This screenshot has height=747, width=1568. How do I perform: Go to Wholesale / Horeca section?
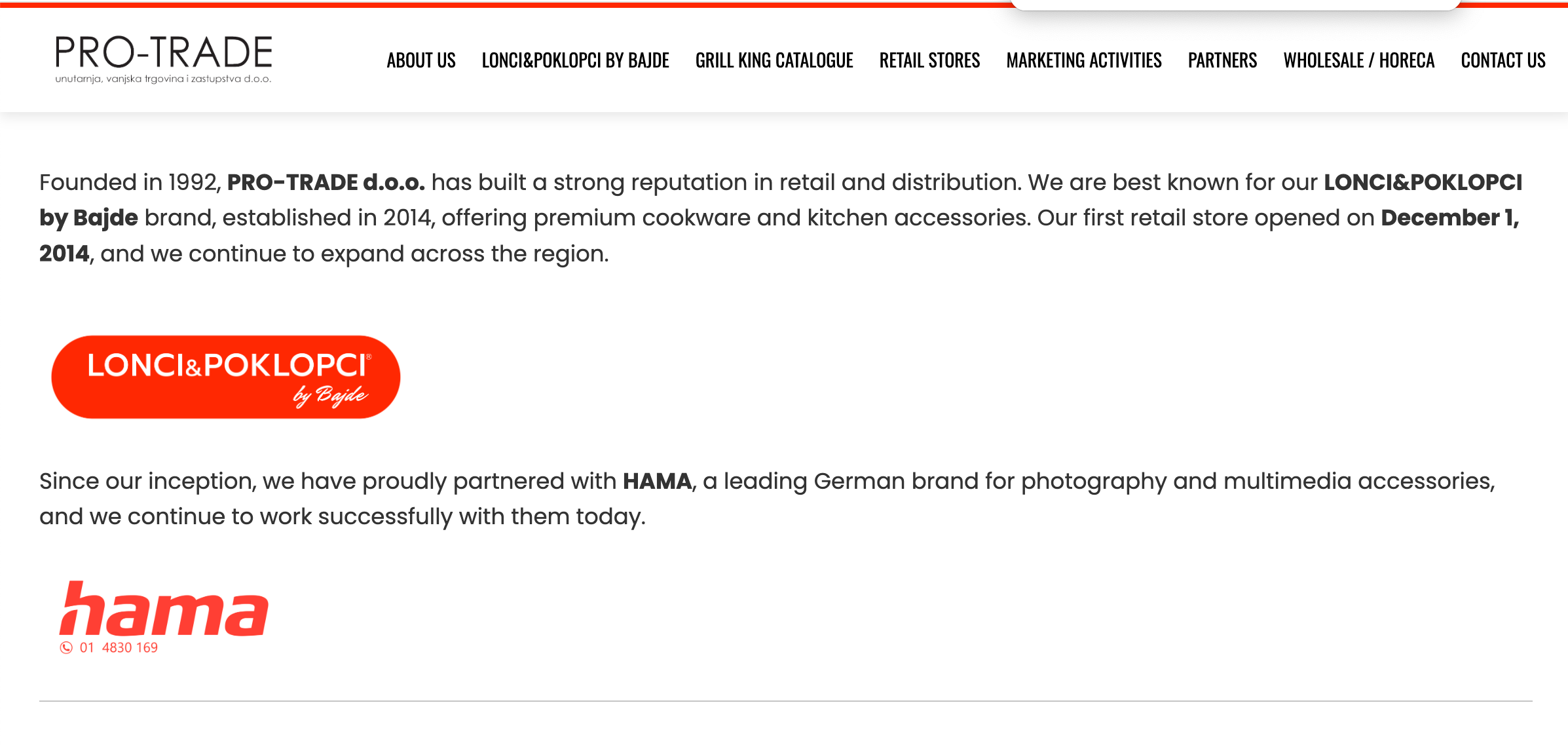[1359, 60]
